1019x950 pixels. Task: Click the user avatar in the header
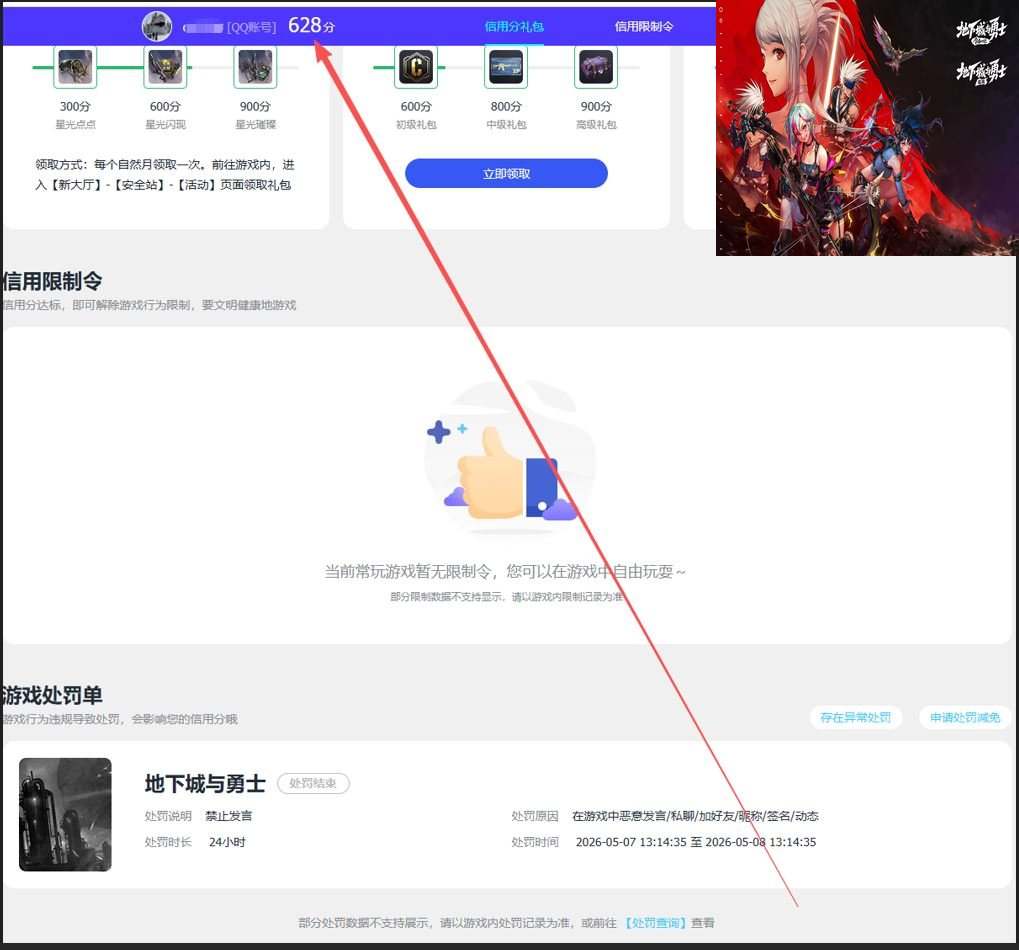pyautogui.click(x=157, y=26)
